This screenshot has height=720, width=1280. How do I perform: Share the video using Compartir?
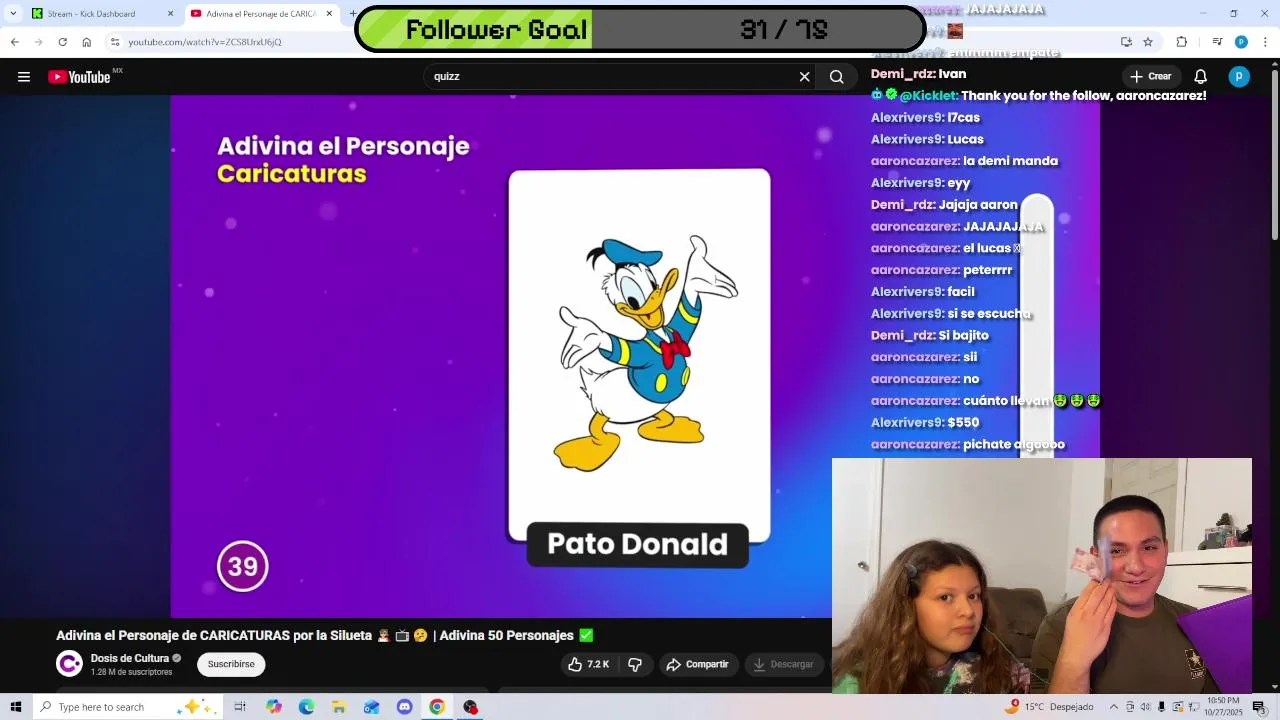click(697, 664)
